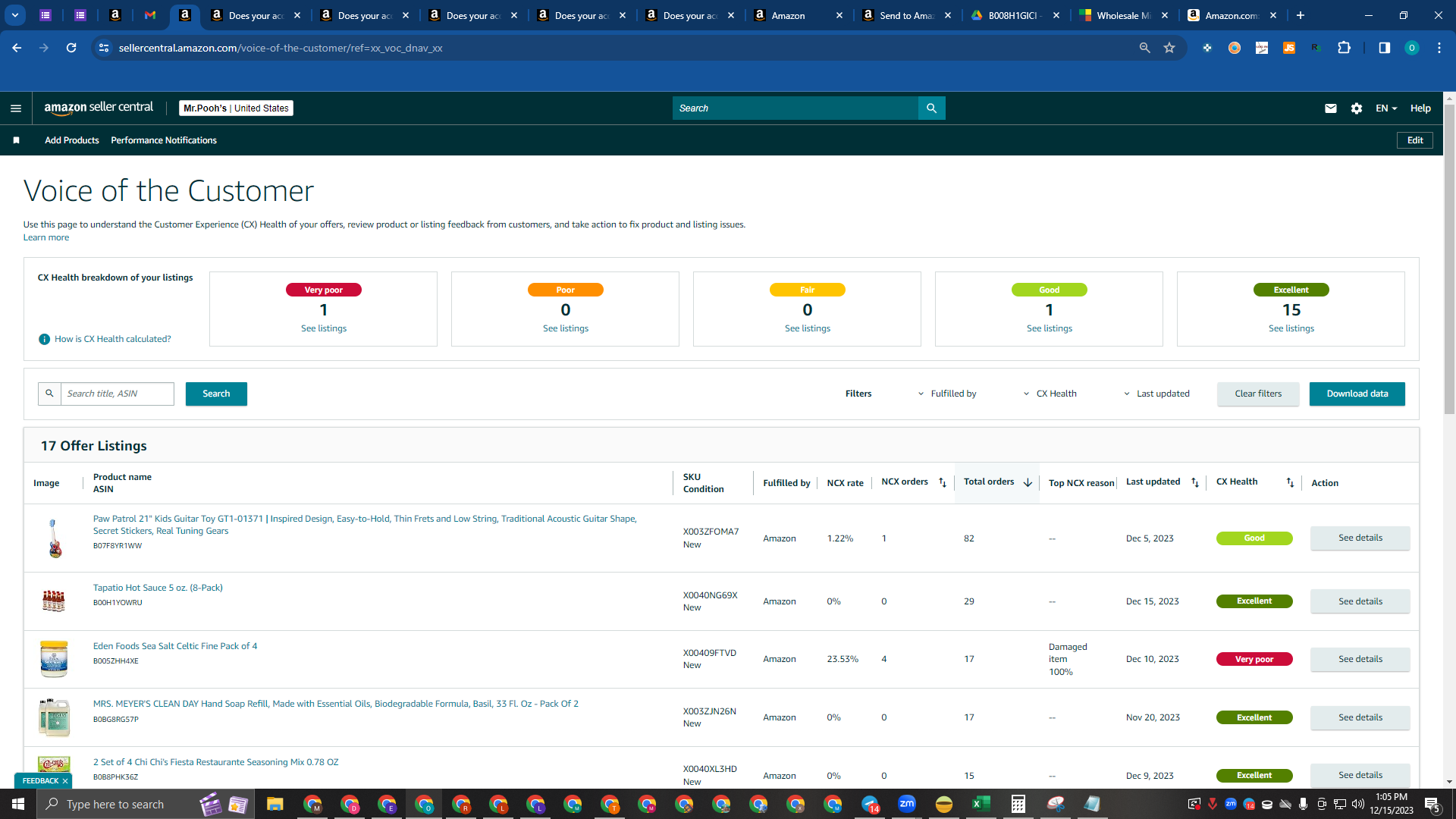Click the browser back arrow

pos(17,48)
